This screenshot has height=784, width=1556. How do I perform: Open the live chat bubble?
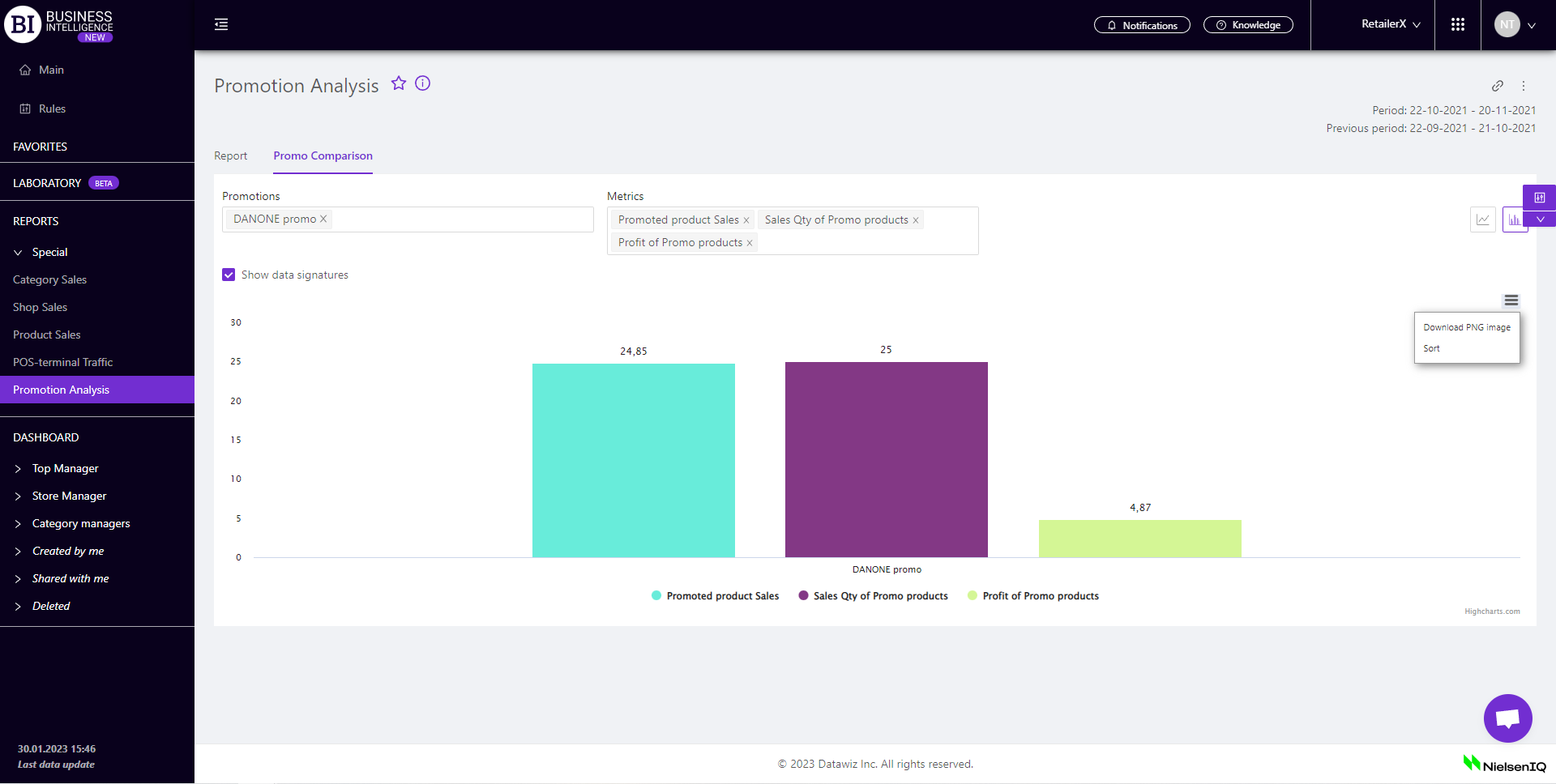pyautogui.click(x=1507, y=718)
